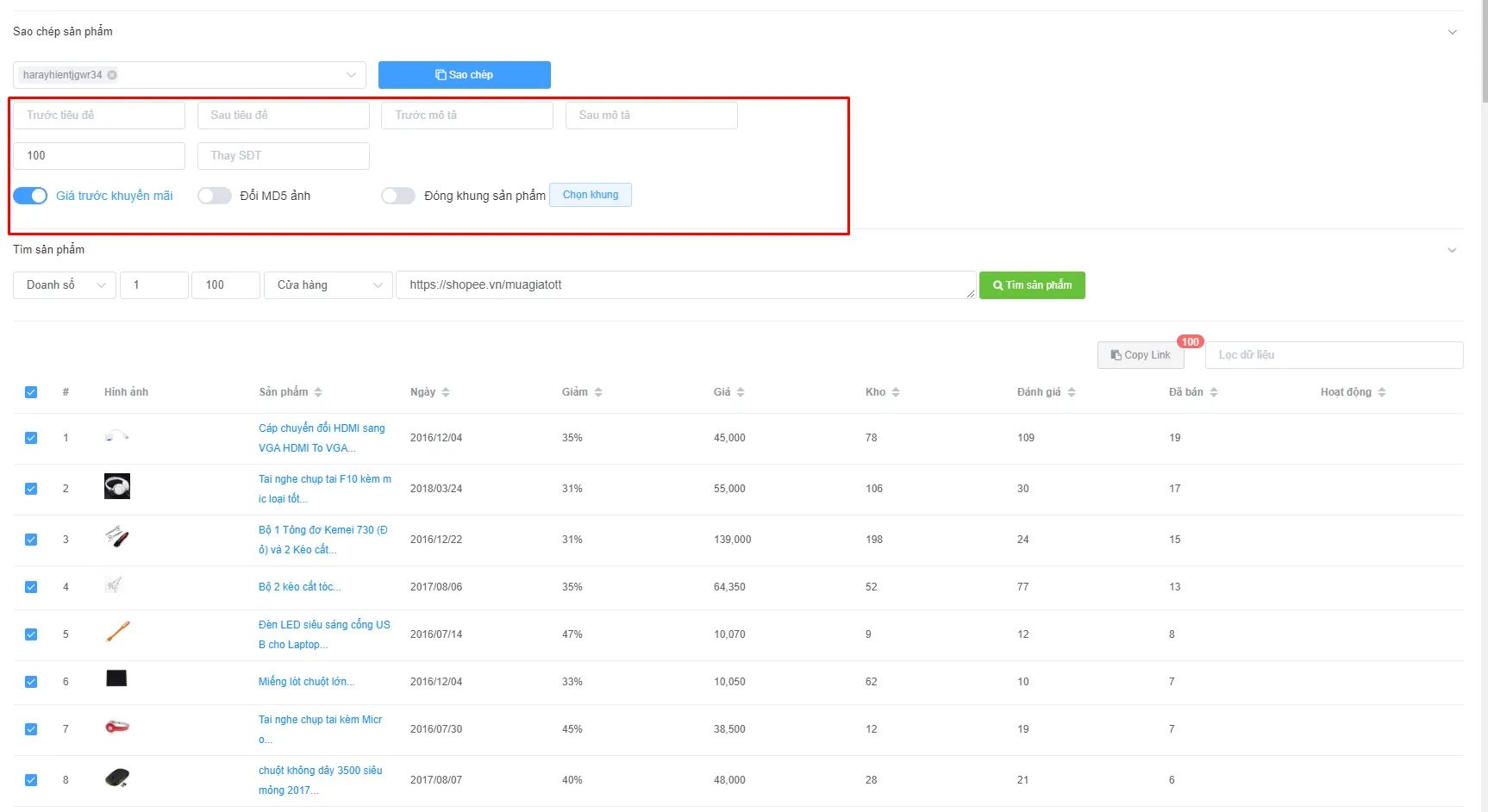Disable the Giá trước khuyến mãi switch

coord(30,196)
